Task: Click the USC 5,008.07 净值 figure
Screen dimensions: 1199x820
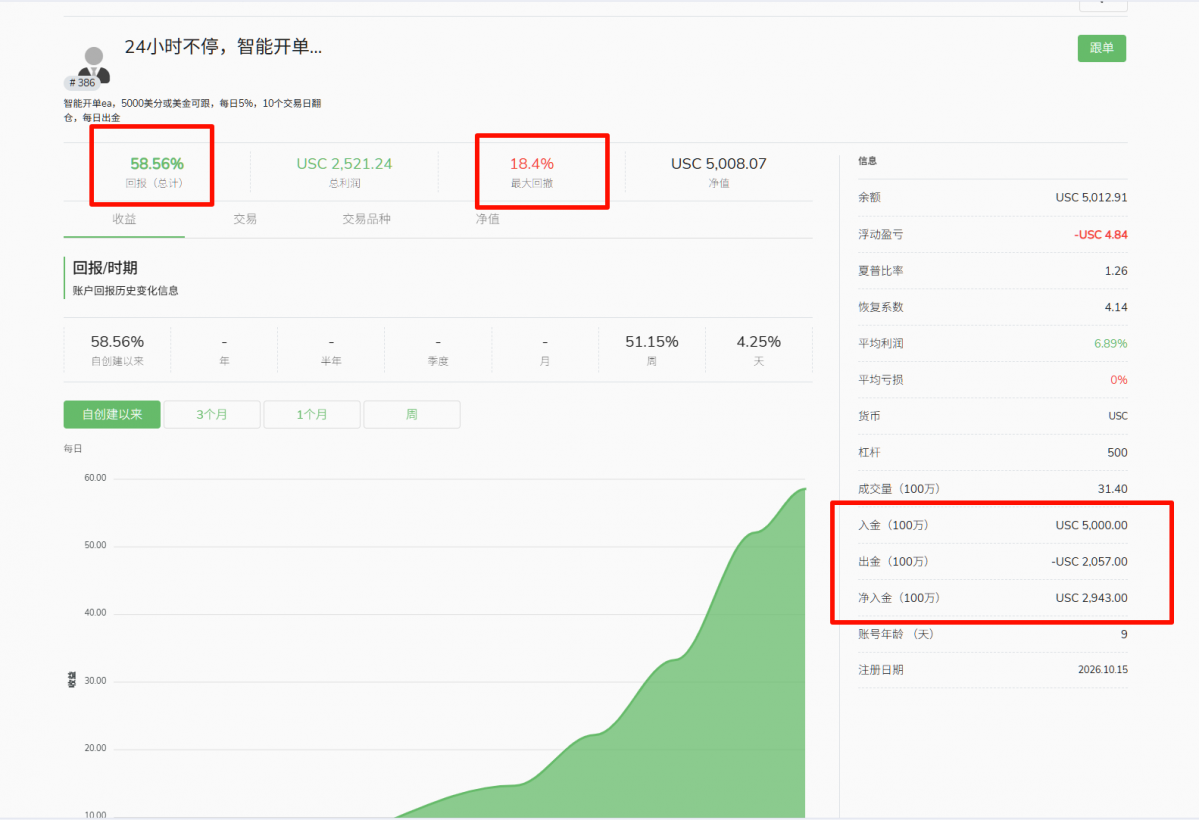Action: pos(719,164)
